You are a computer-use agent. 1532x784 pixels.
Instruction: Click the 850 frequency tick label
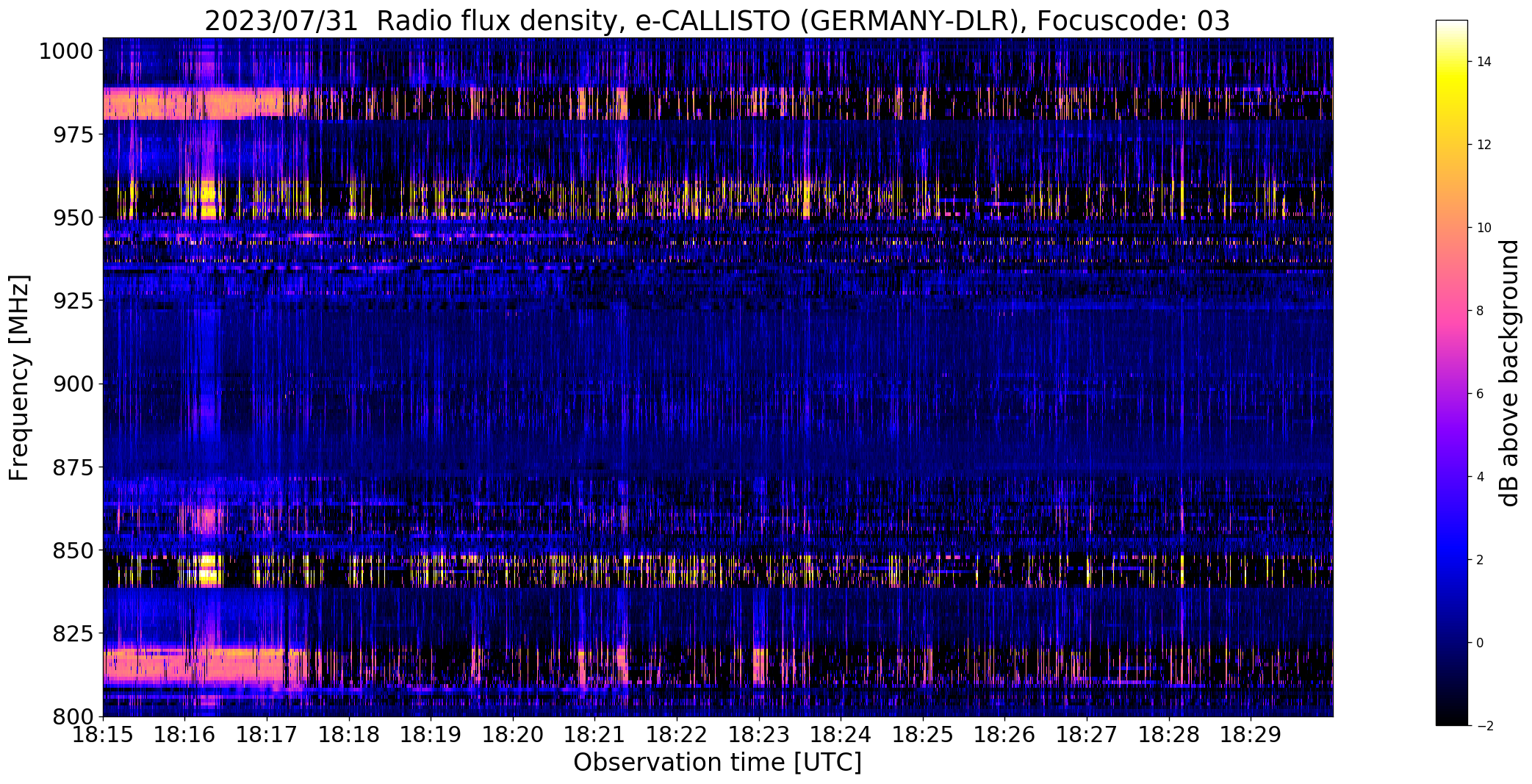point(73,550)
